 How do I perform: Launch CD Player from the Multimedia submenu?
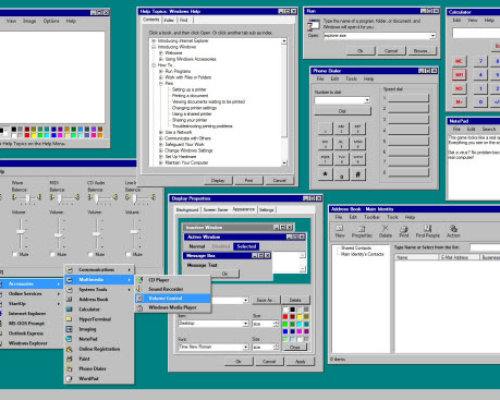[173, 280]
